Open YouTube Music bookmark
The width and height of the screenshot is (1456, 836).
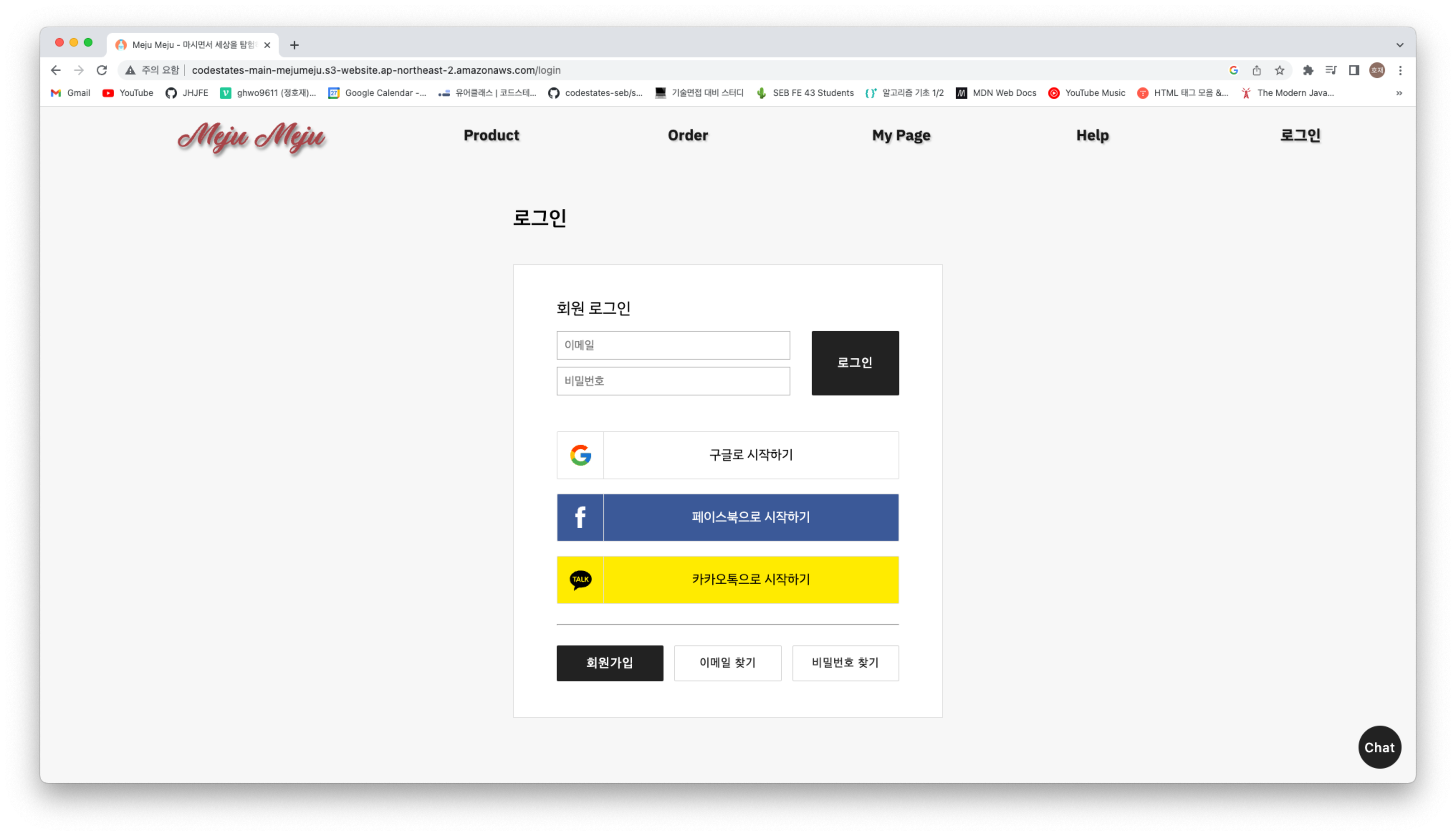(1087, 93)
